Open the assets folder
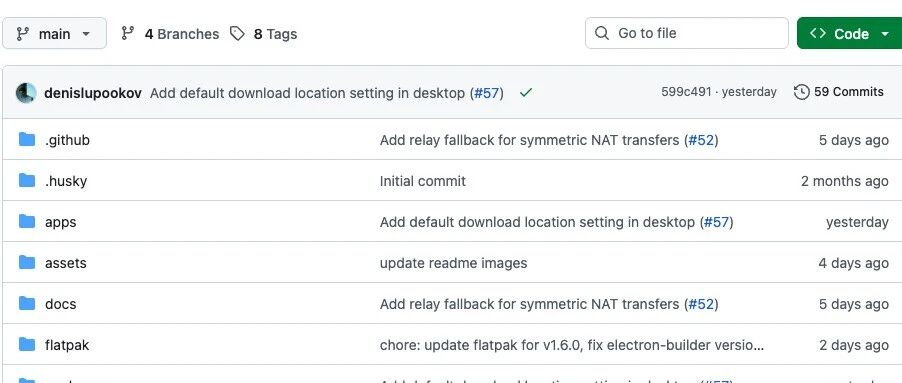This screenshot has width=902, height=383. [x=66, y=263]
